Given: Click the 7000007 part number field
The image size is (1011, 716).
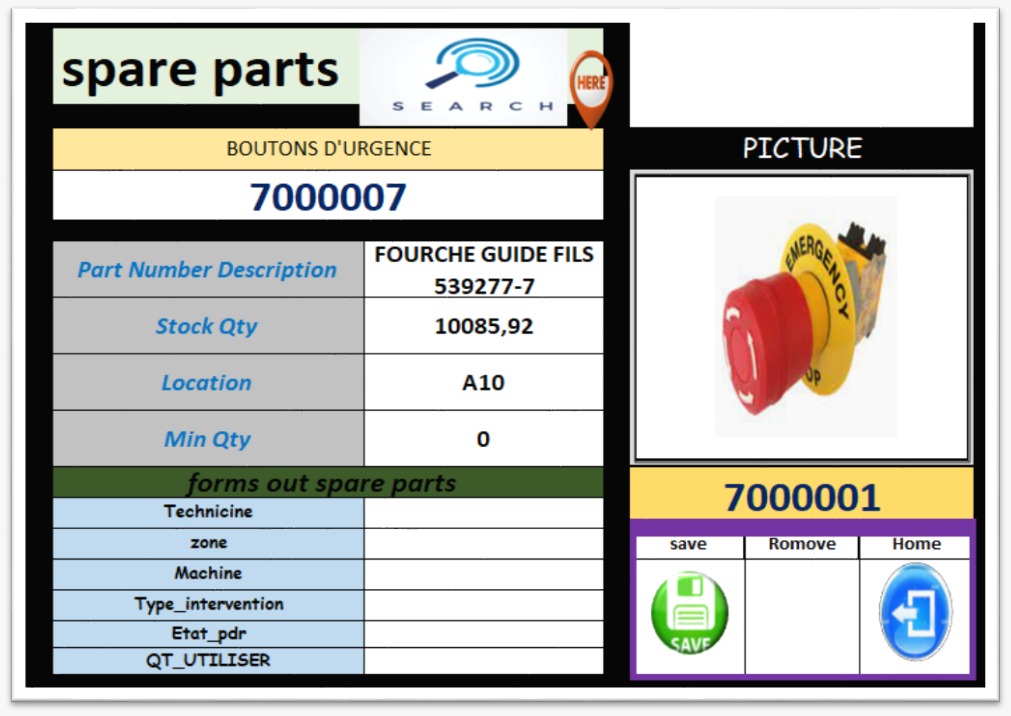Looking at the screenshot, I should [x=328, y=197].
